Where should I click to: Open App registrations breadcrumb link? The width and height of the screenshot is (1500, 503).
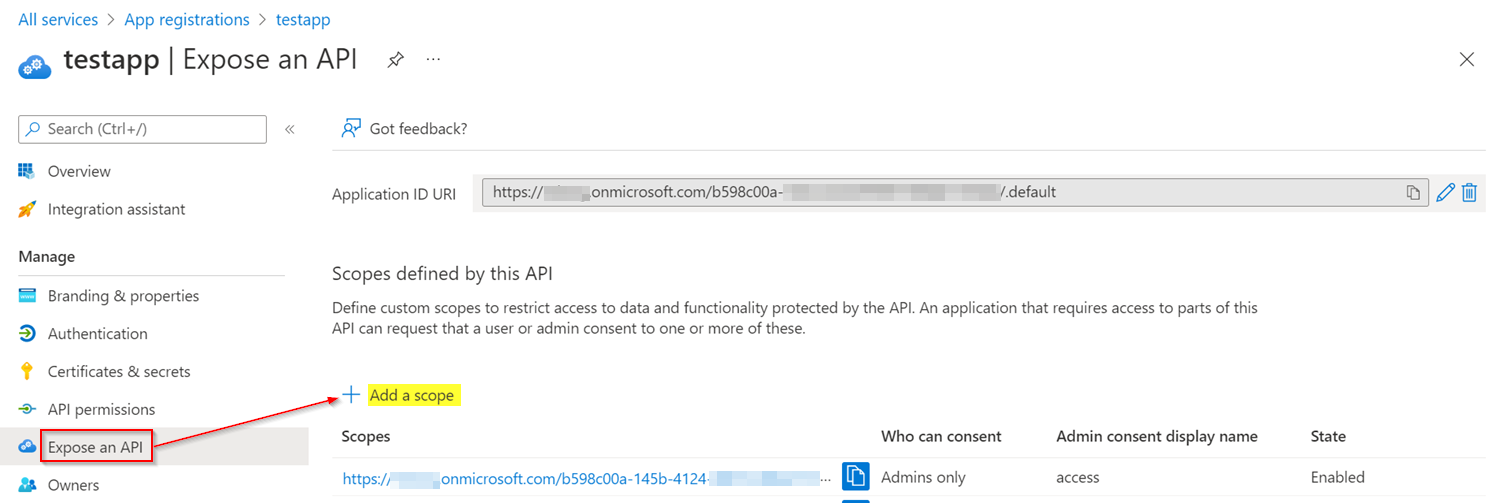(x=187, y=20)
